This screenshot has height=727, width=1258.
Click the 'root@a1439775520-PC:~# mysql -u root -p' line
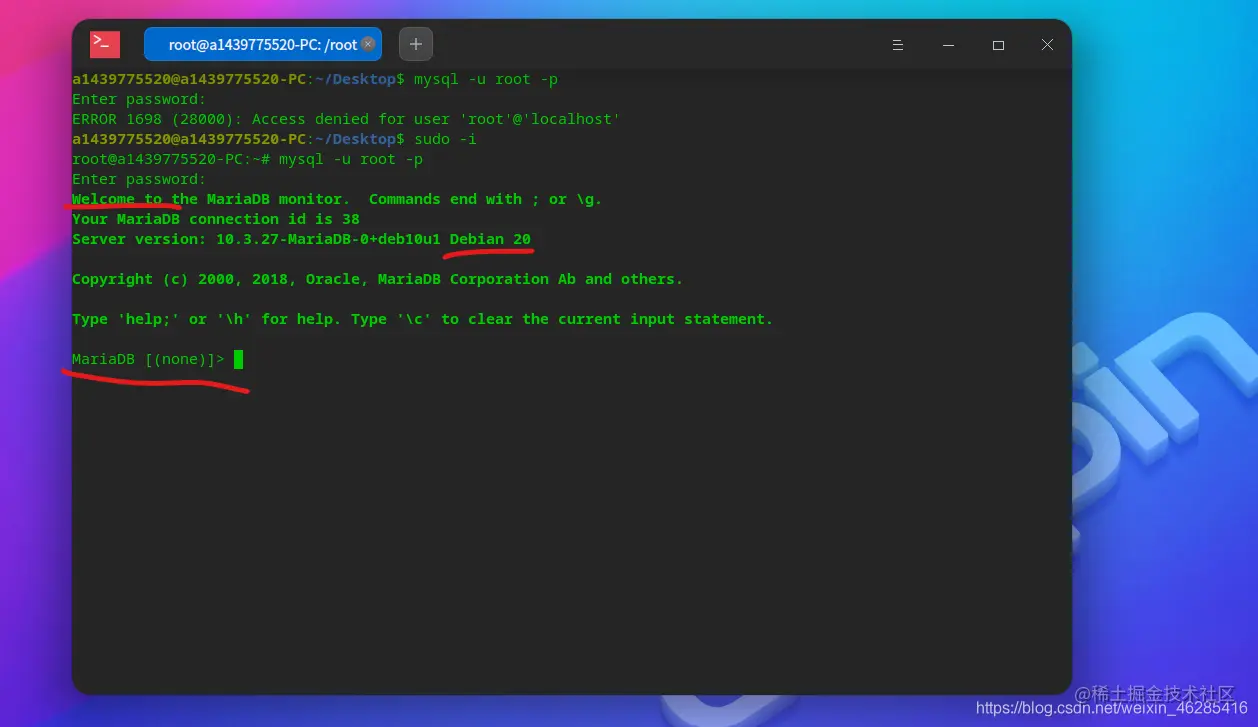(247, 159)
